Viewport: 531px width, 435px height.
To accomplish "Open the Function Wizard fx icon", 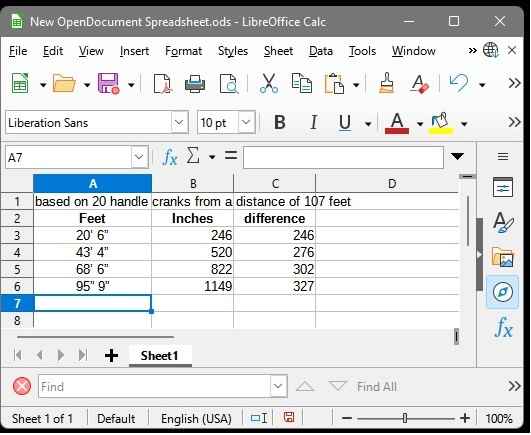I will point(170,157).
